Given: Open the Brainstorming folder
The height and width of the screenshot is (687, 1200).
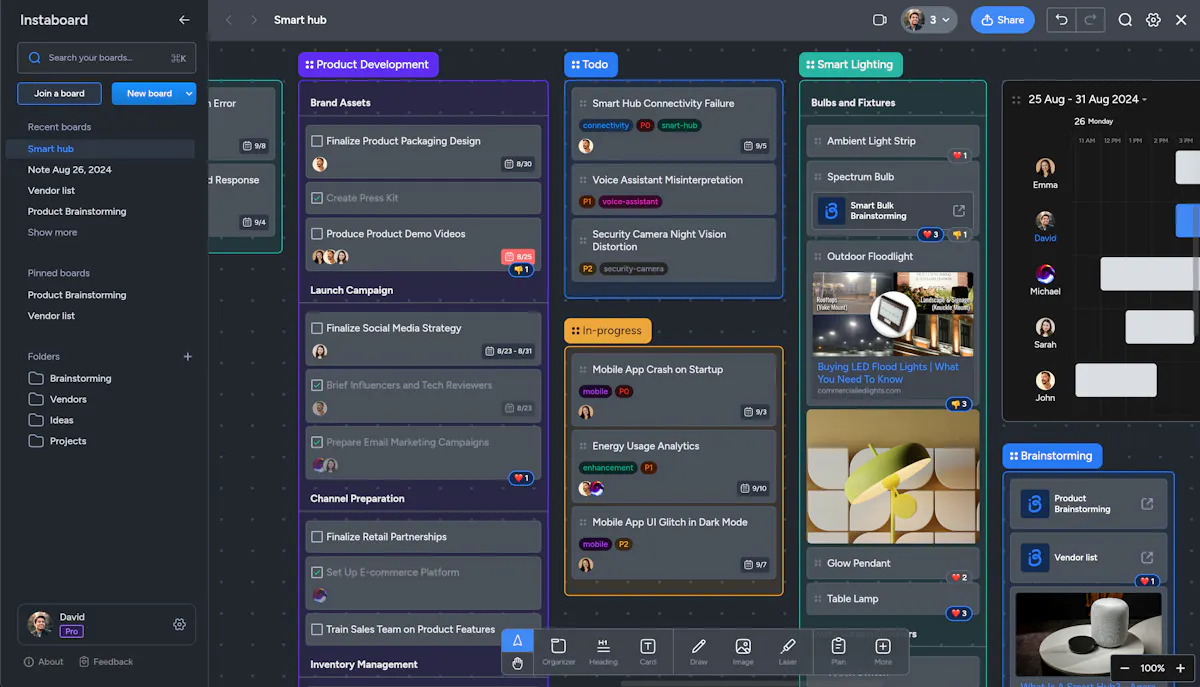Looking at the screenshot, I should [x=70, y=378].
